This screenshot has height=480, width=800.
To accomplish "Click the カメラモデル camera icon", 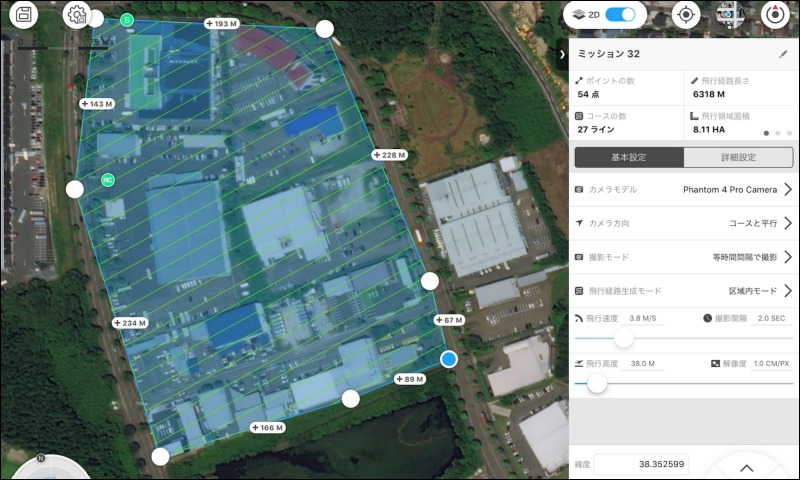I will (579, 189).
